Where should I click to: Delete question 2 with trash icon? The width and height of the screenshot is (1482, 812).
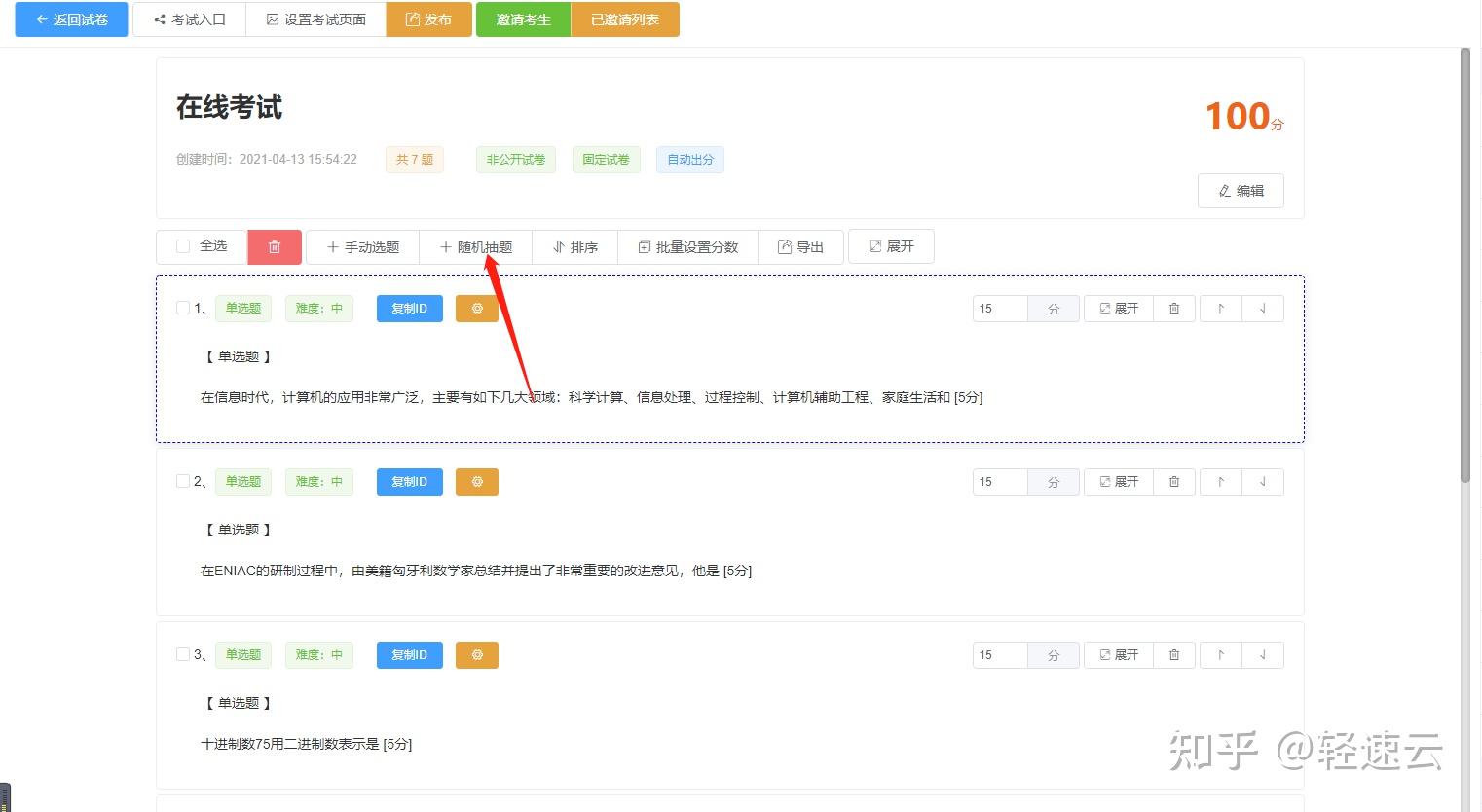click(x=1174, y=482)
